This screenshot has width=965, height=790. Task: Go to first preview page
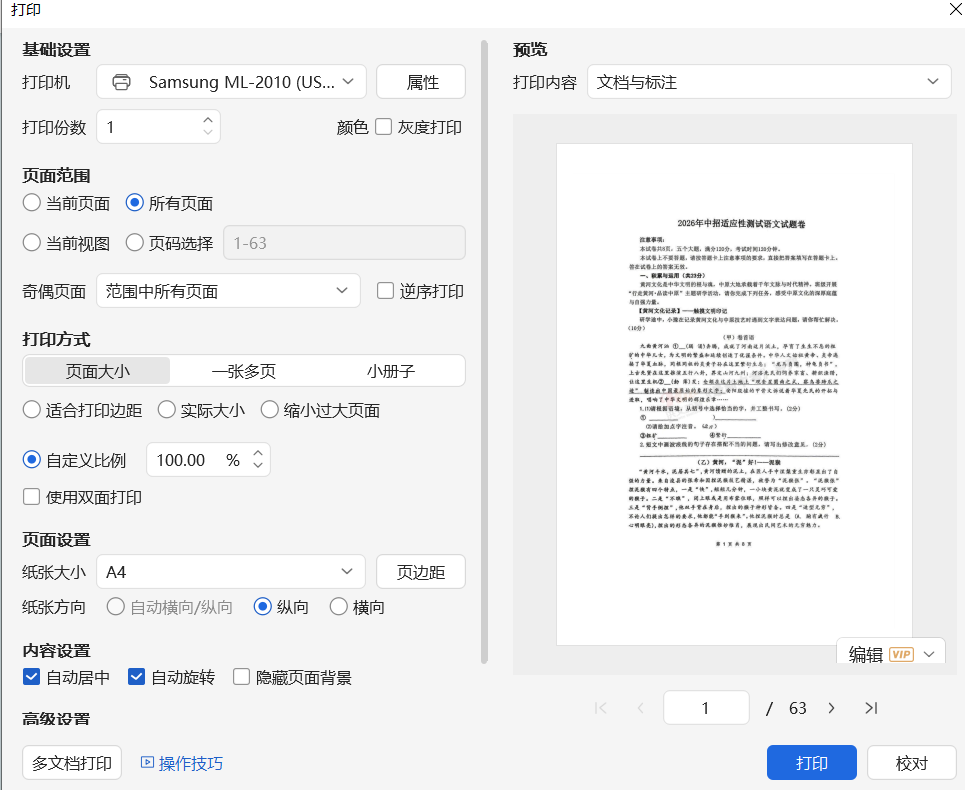point(601,708)
